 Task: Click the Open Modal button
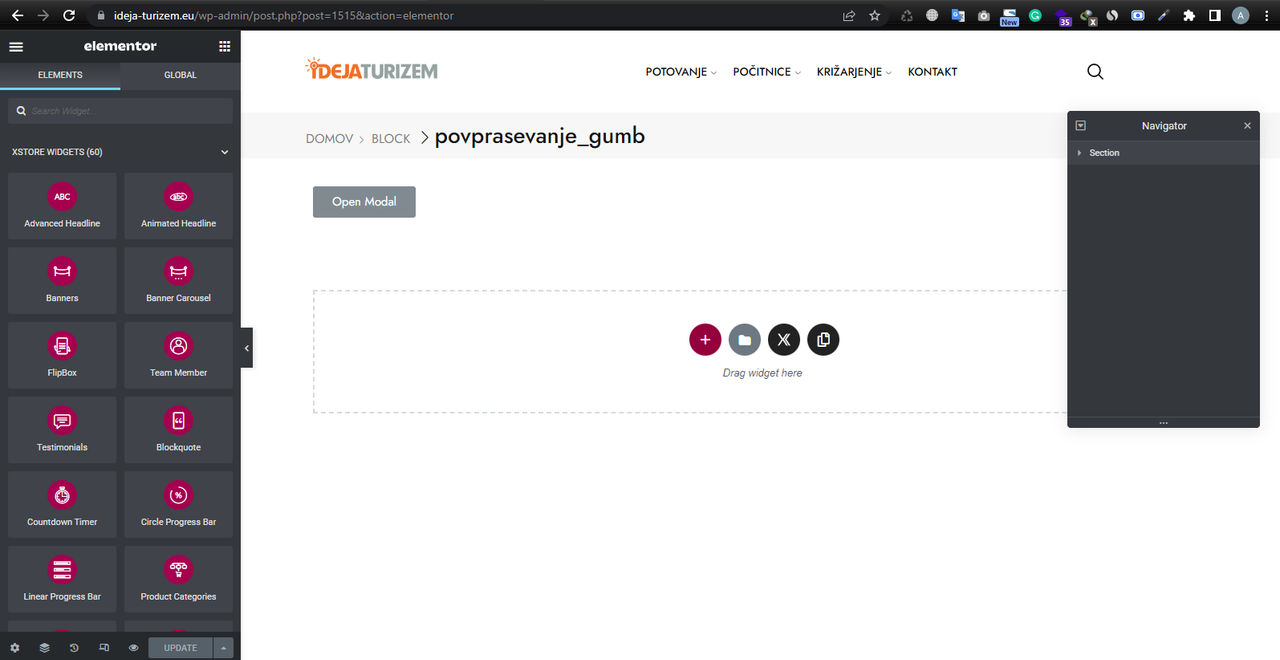(364, 202)
